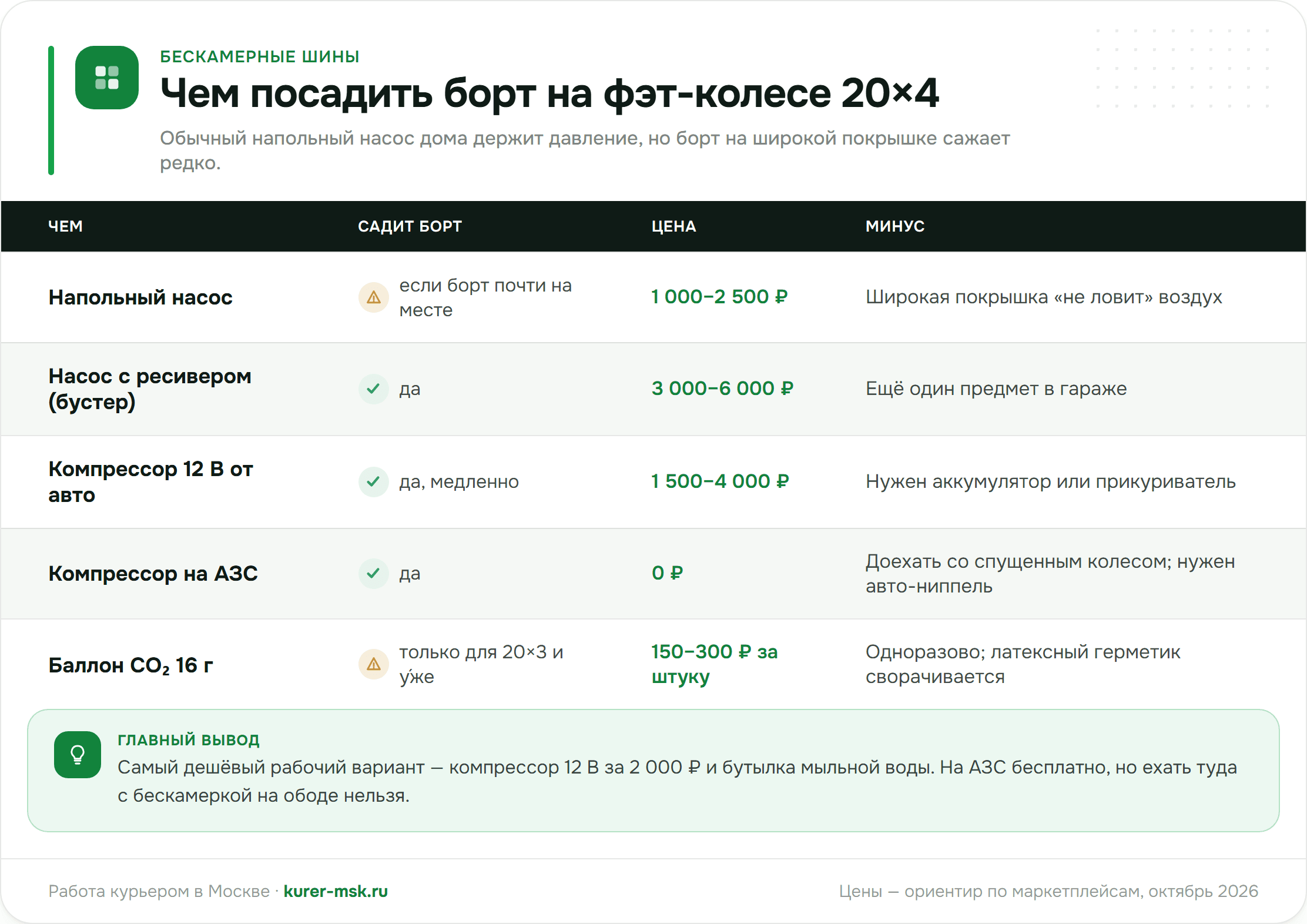The image size is (1307, 924).
Task: Click the САДИТ БОРТ column header
Action: [x=410, y=226]
